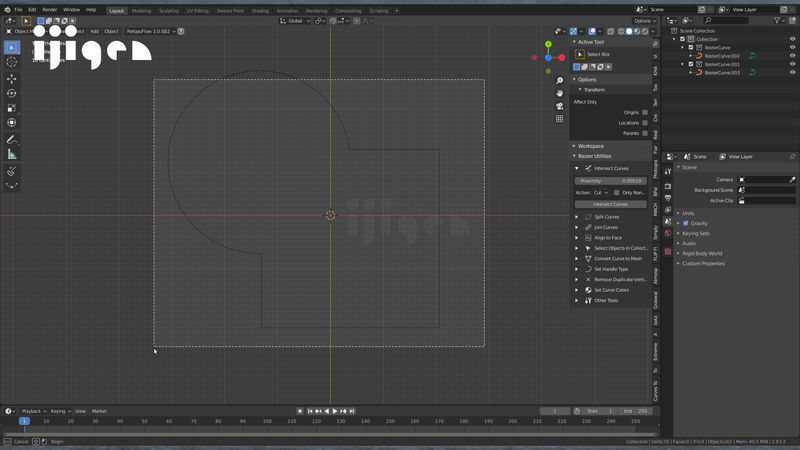Hide BezierCurve.002 with its eye icon
Viewport: 800px width, 450px height.
point(792,56)
